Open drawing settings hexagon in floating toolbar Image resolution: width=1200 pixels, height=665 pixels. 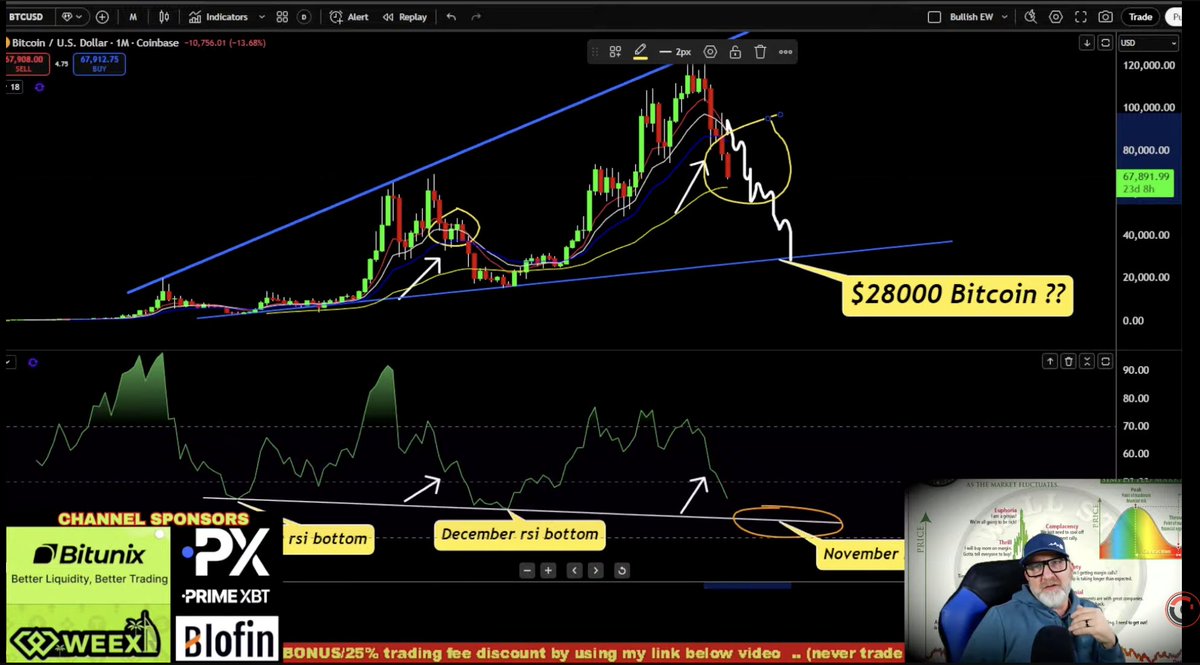710,52
